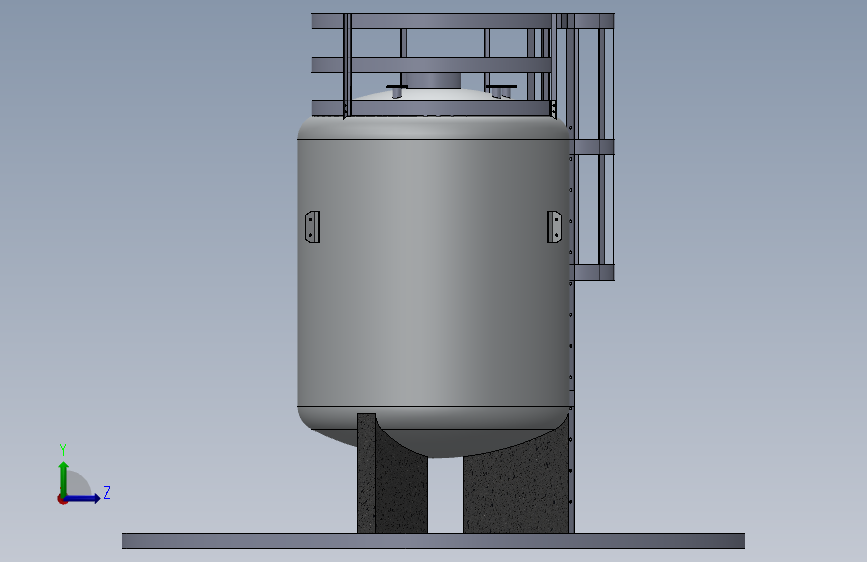Select the bottom dished head of the tank
This screenshot has height=562, width=867.
pyautogui.click(x=434, y=432)
